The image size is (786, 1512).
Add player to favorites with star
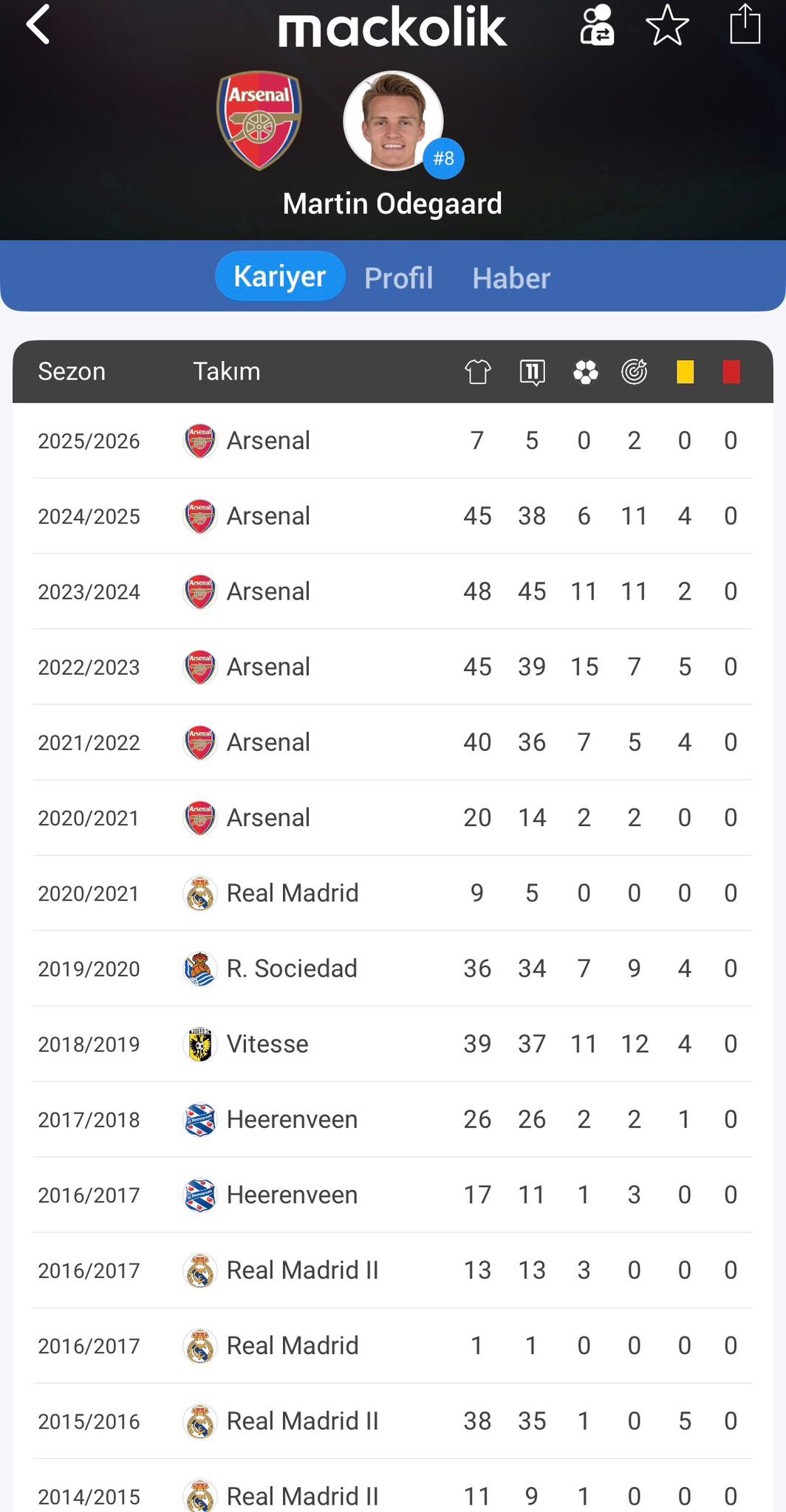[x=667, y=25]
